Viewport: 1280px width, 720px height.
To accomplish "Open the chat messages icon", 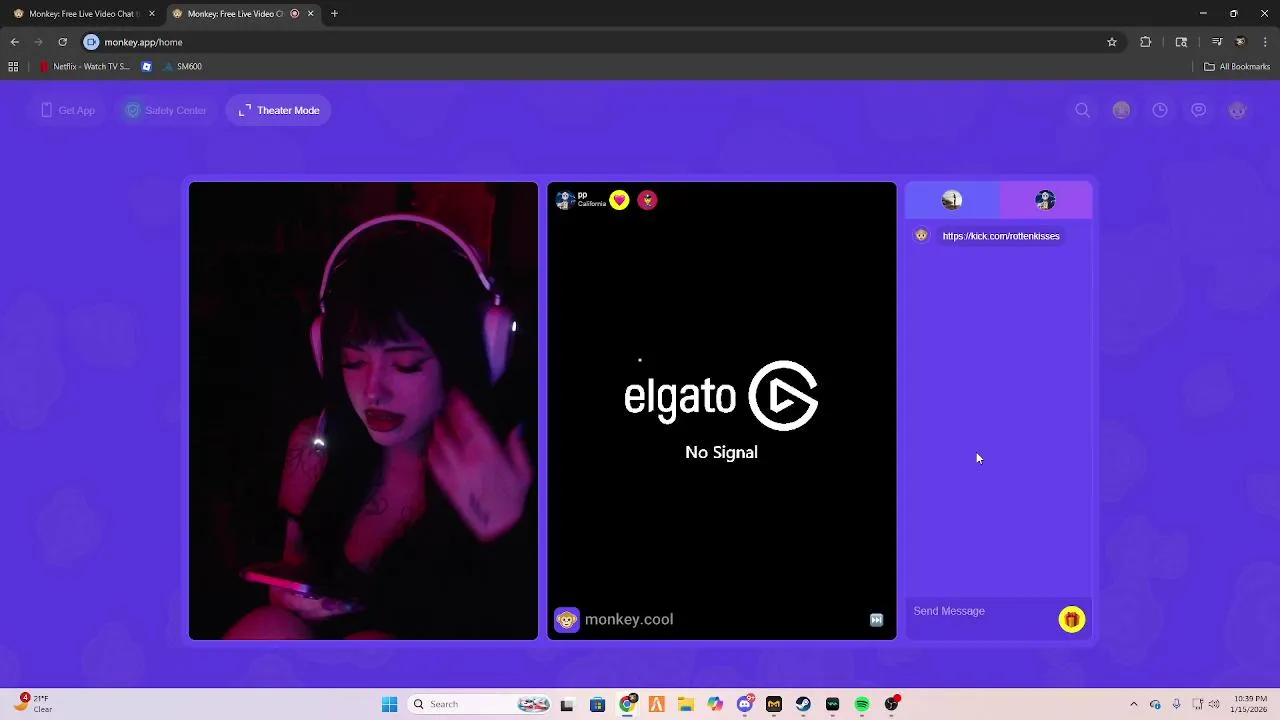I will coord(1199,110).
